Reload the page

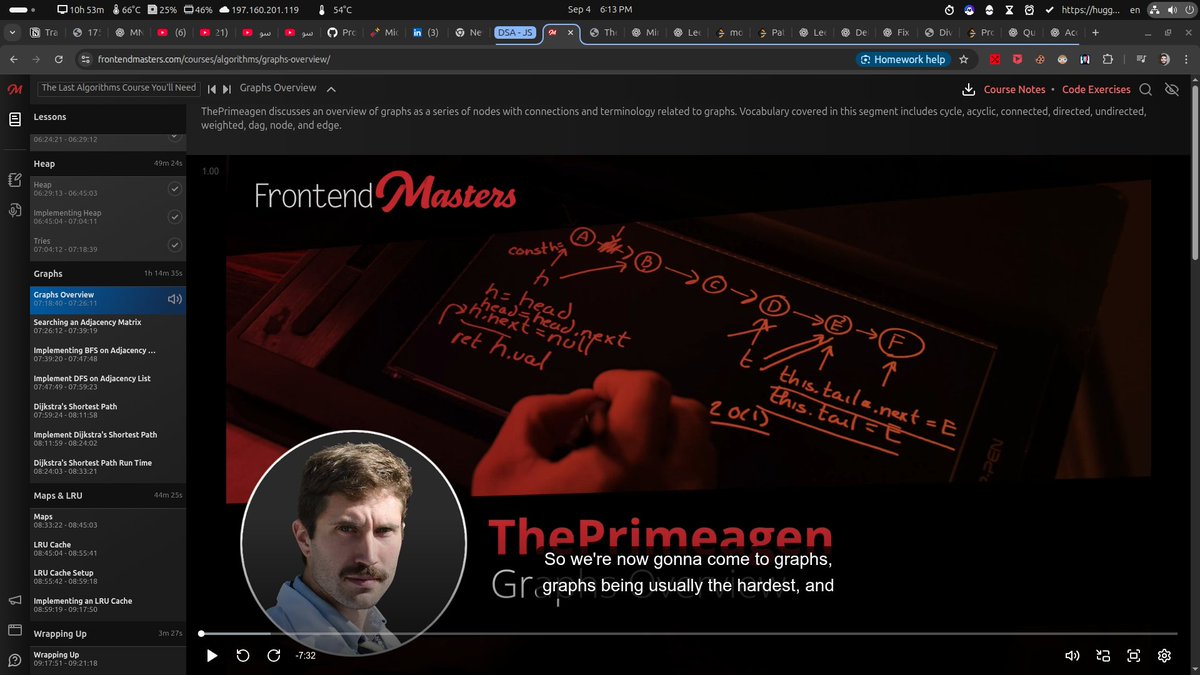coord(59,59)
